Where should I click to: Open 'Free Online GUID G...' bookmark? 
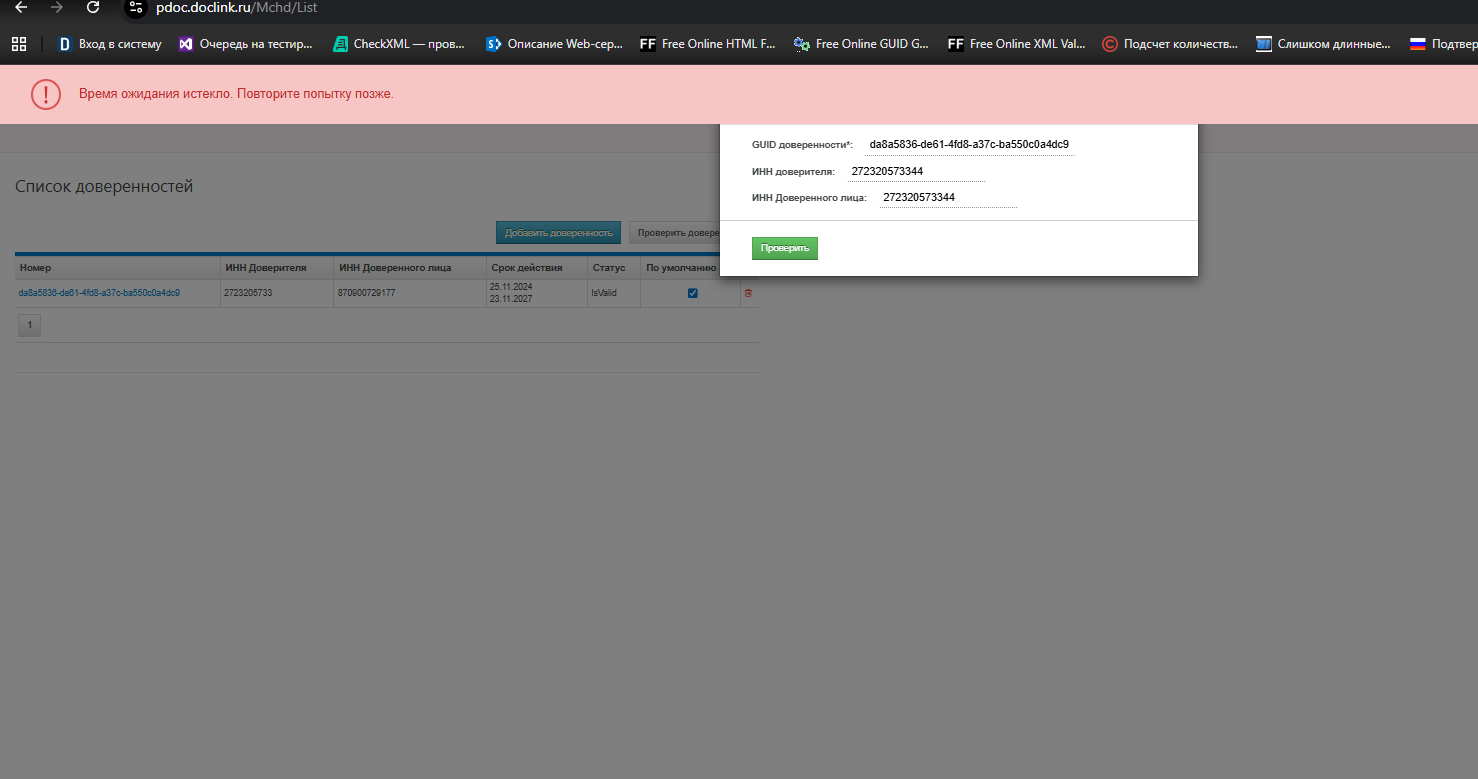pos(862,44)
